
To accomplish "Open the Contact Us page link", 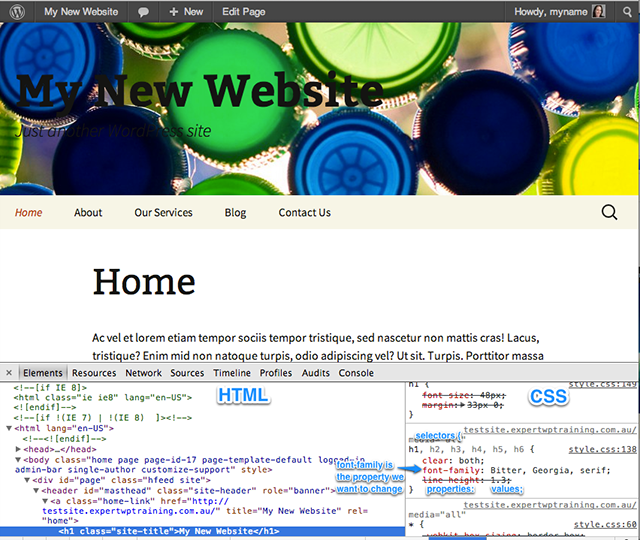I will tap(304, 213).
